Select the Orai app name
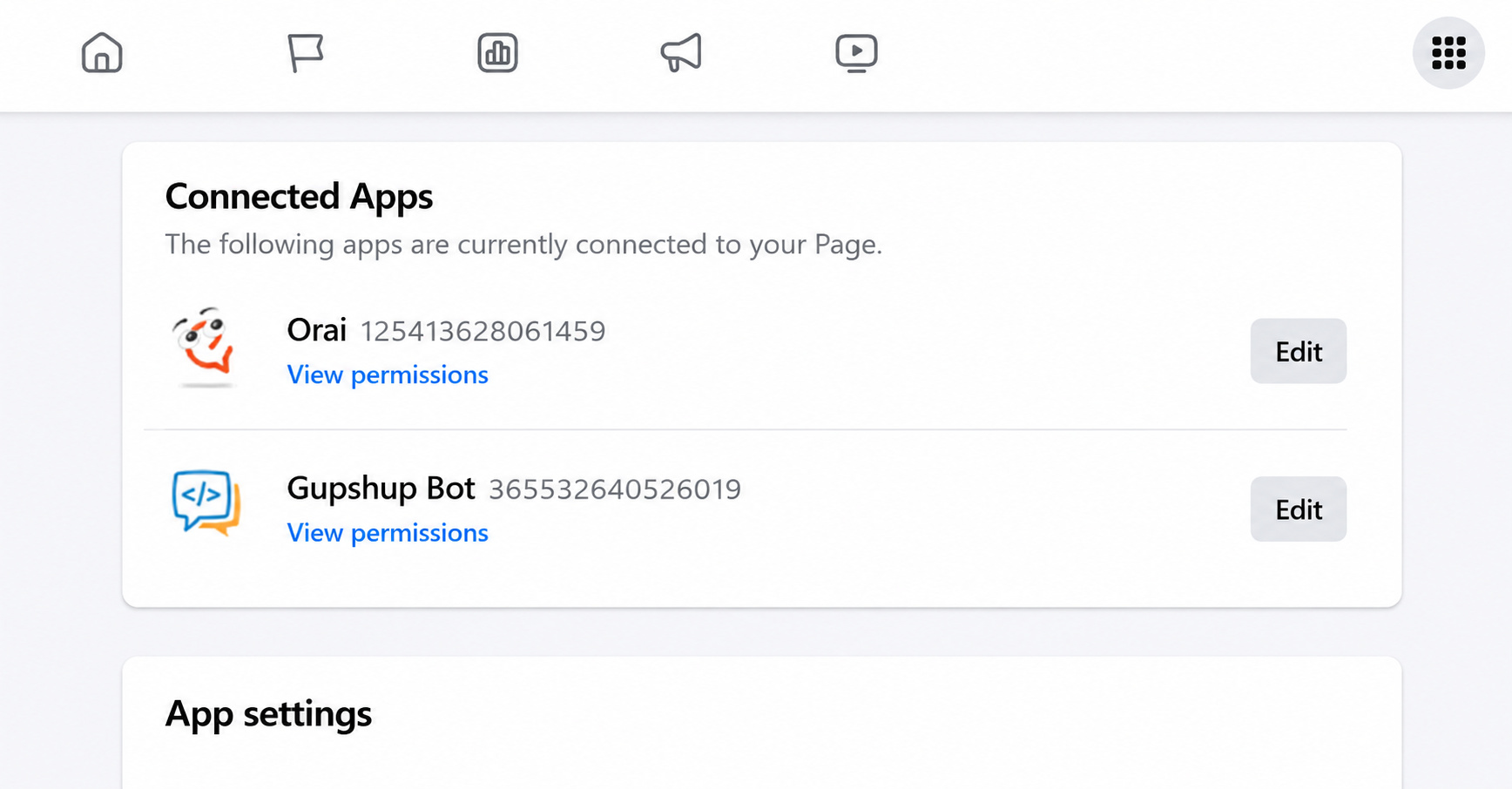This screenshot has height=789, width=1512. (x=317, y=330)
